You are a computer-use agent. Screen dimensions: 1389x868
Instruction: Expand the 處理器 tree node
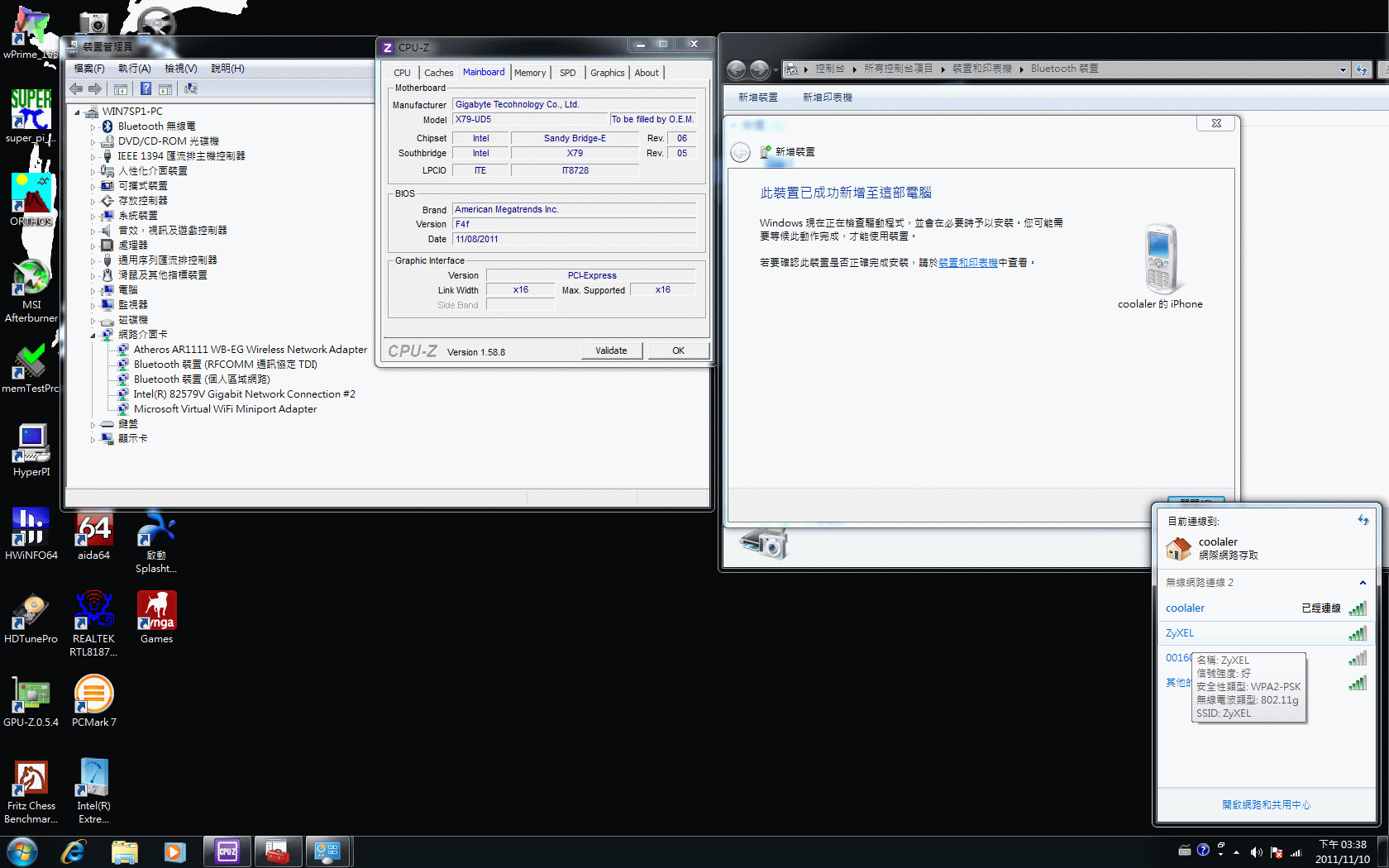[93, 246]
